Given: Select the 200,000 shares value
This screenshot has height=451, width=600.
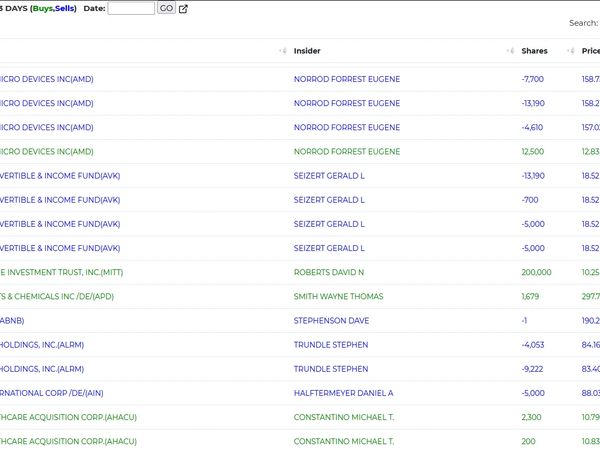Looking at the screenshot, I should click(x=536, y=272).
